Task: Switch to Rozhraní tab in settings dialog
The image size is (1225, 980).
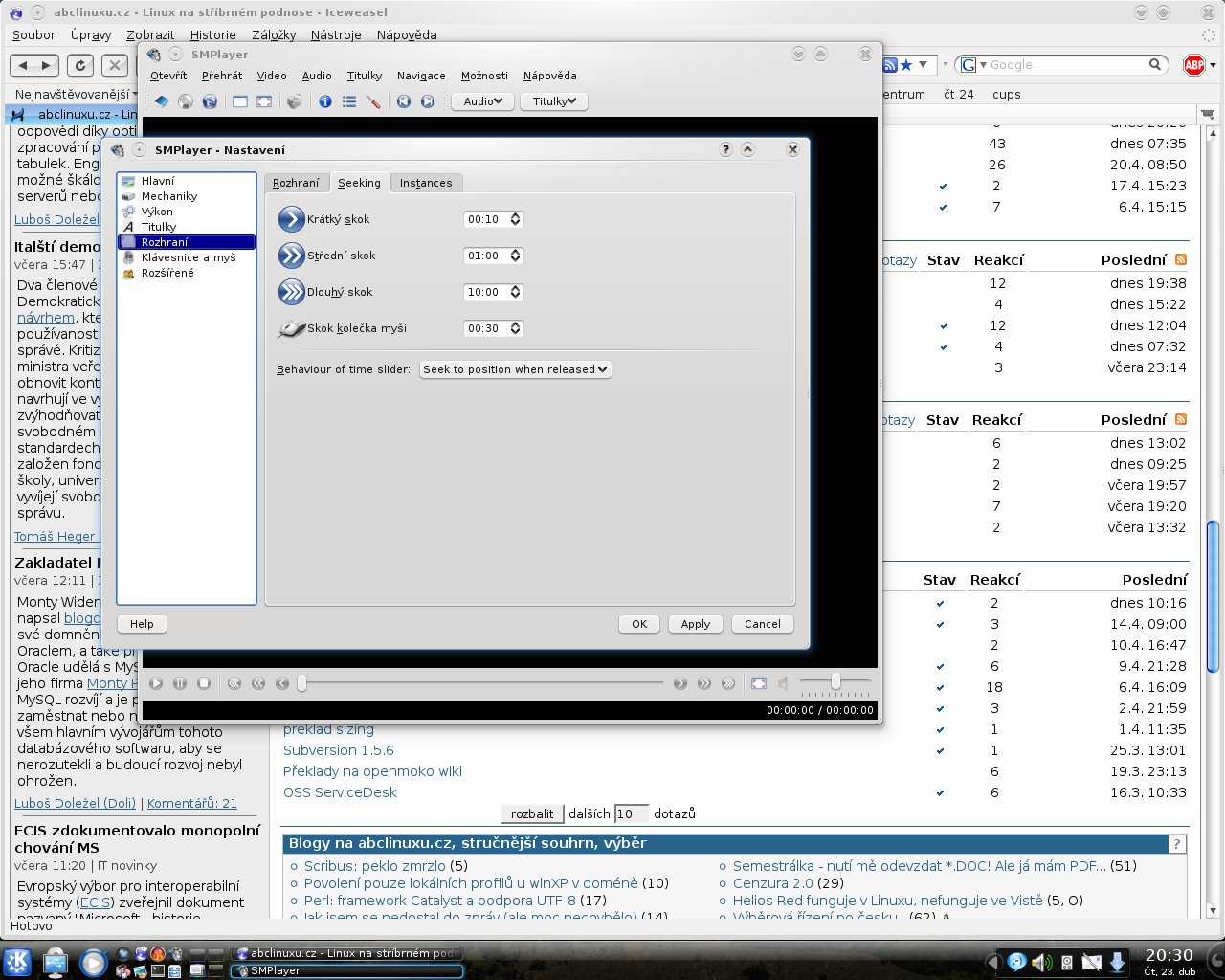Action: [296, 183]
